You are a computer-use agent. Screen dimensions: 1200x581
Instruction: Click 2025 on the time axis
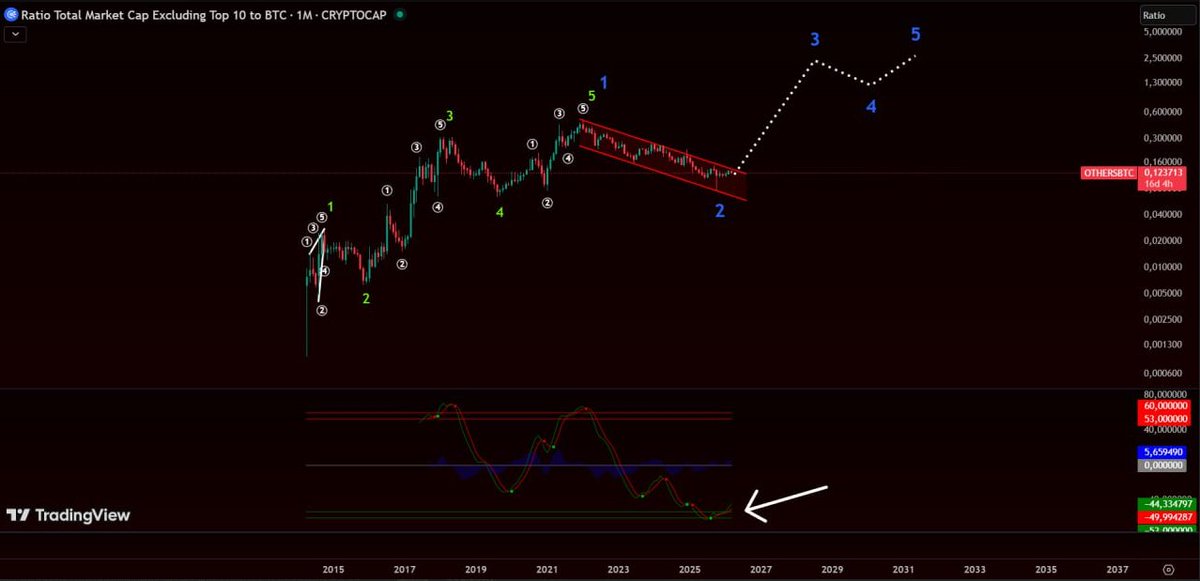coord(689,568)
